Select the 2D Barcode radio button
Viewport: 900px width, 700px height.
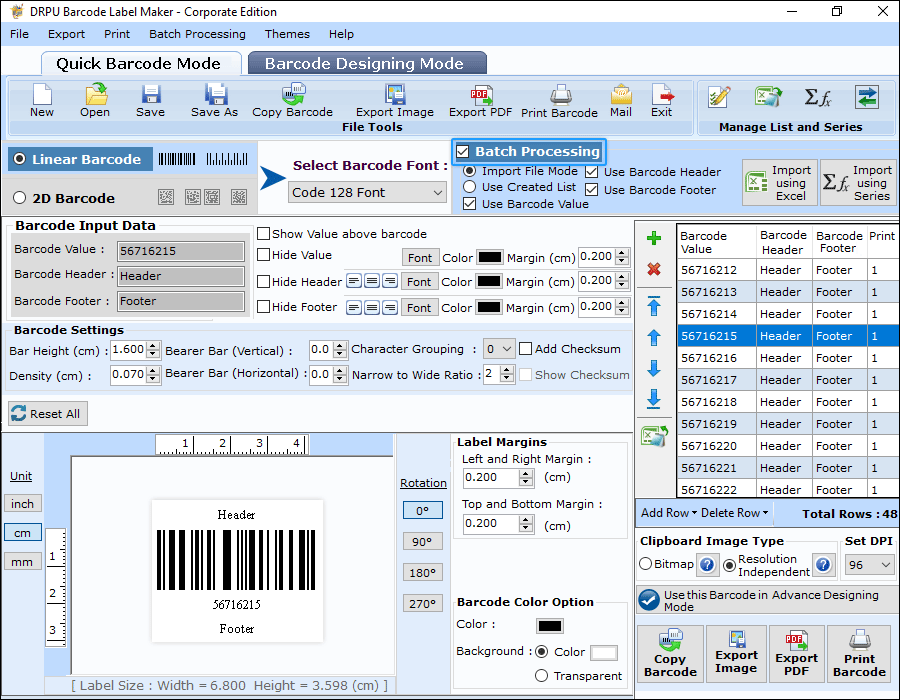tap(20, 198)
